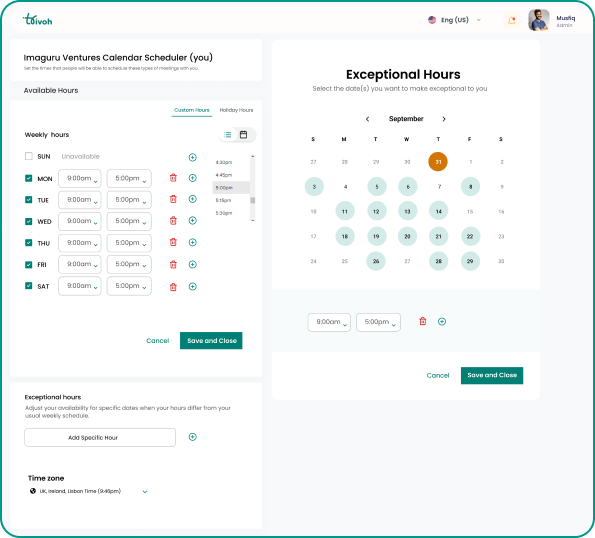The height and width of the screenshot is (538, 595).
Task: Select 5:00pm in time list
Action: point(231,187)
